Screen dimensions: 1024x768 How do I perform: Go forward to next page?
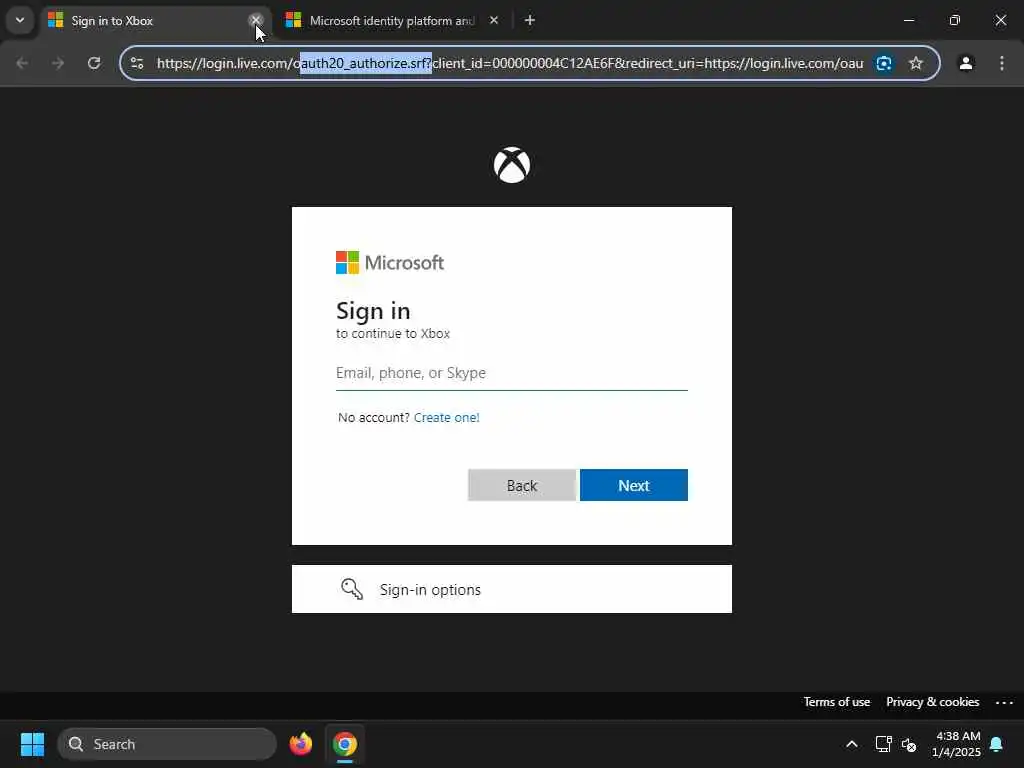(58, 63)
